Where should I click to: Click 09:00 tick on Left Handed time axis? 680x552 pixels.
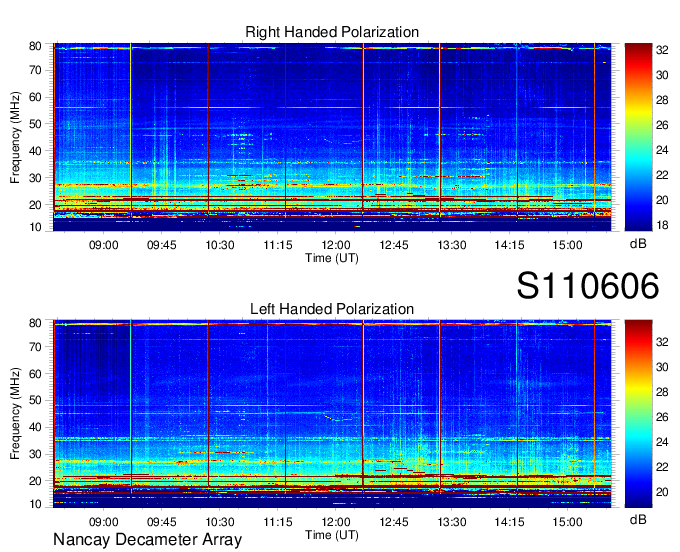(104, 522)
